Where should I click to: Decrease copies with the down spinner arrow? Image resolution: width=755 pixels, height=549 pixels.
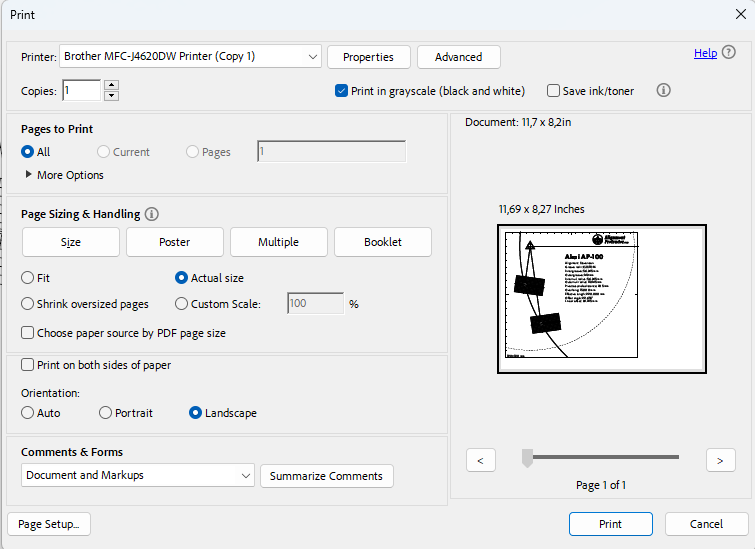click(111, 96)
